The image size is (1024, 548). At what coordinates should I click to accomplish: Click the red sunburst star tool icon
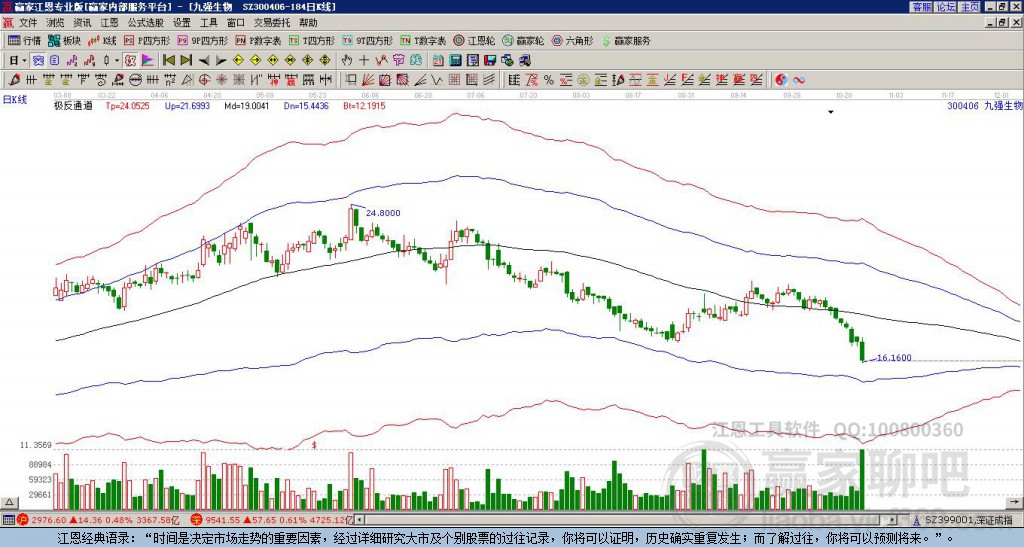[x=221, y=80]
